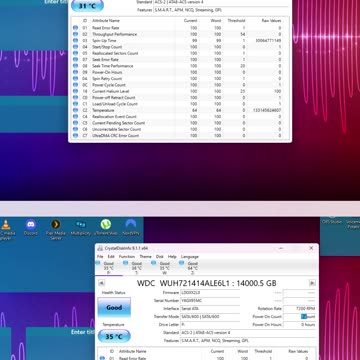Click status icon beside Reallocated Sectors Count
Screen dimensions: 360x360
point(75,53)
